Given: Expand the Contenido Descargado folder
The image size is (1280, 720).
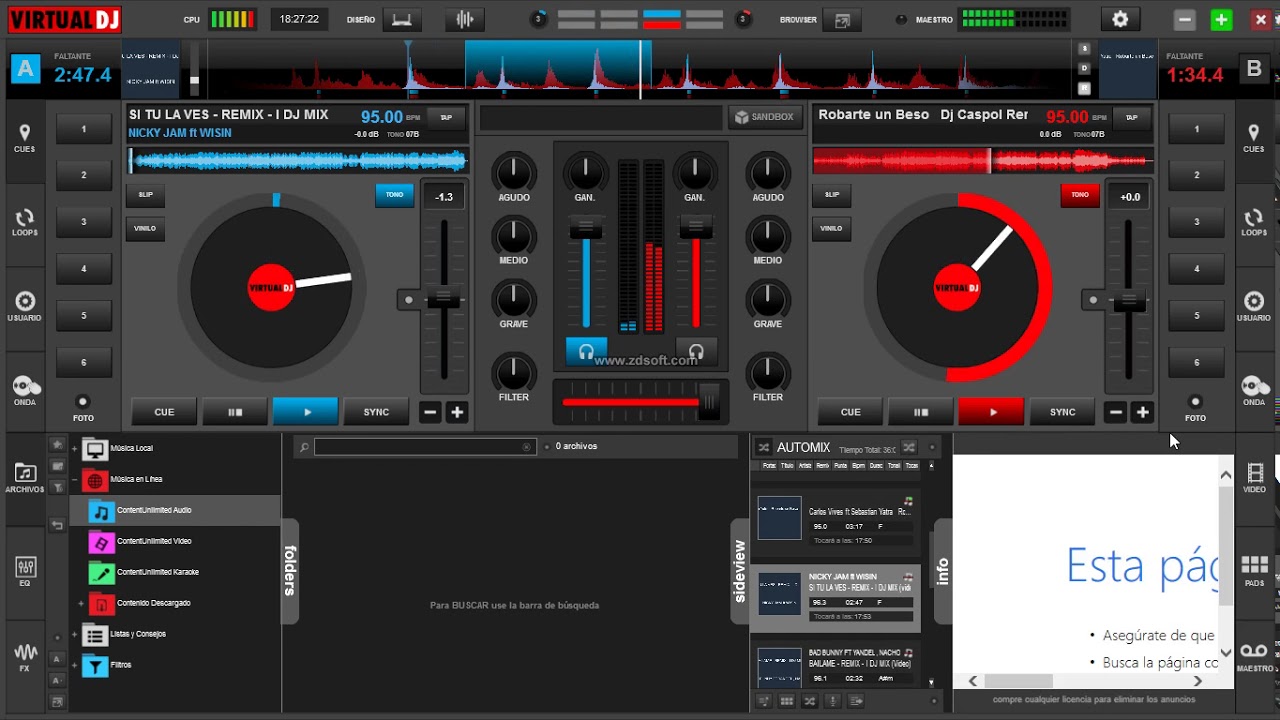Looking at the screenshot, I should pos(81,604).
